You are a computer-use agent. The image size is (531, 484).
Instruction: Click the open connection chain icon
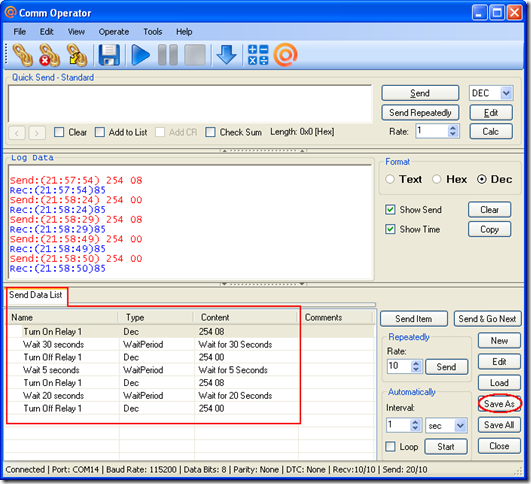pos(23,55)
